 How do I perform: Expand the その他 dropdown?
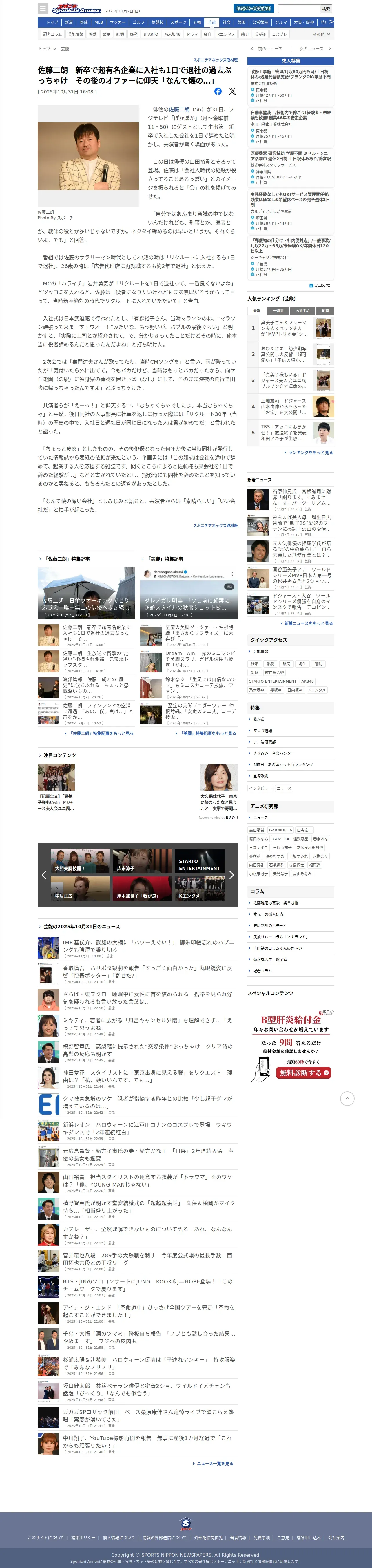[322, 34]
